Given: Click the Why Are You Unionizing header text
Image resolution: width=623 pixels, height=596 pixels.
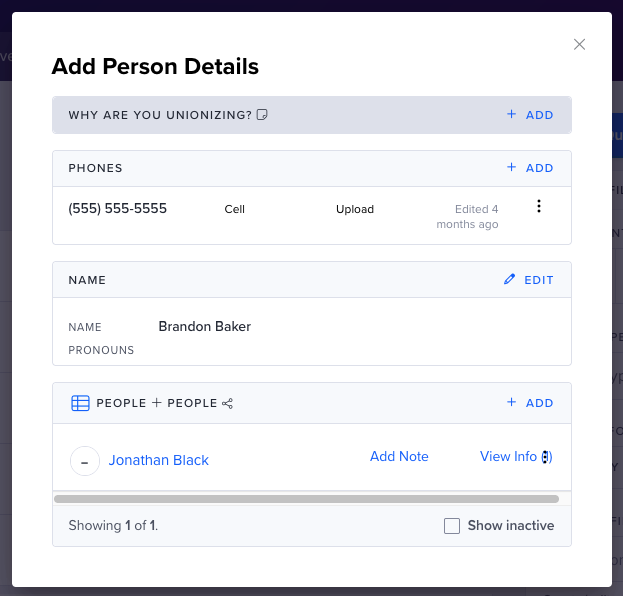Looking at the screenshot, I should coord(160,115).
